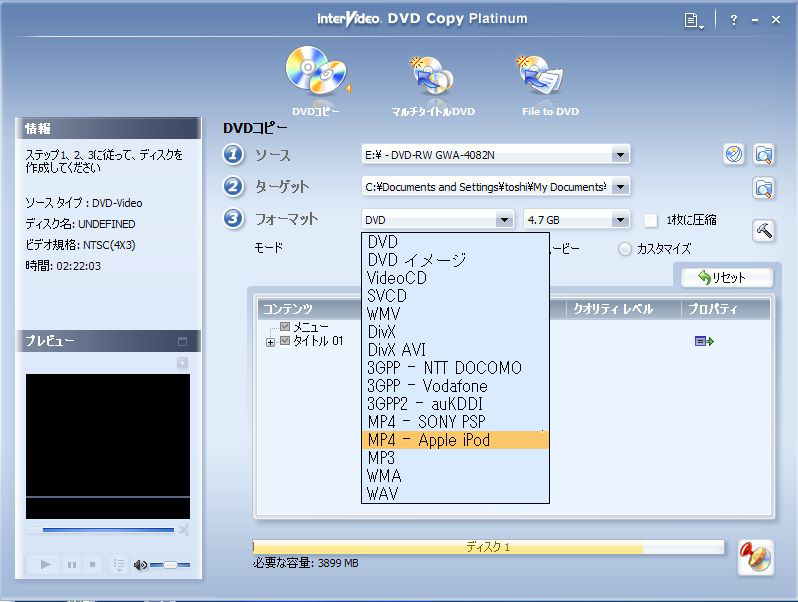Click the browse icon beside target path
This screenshot has height=602, width=798.
coord(764,187)
